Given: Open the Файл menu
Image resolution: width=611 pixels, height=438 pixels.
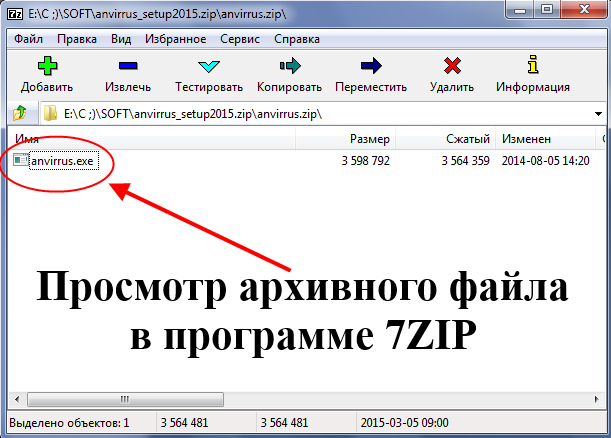Looking at the screenshot, I should pyautogui.click(x=28, y=39).
